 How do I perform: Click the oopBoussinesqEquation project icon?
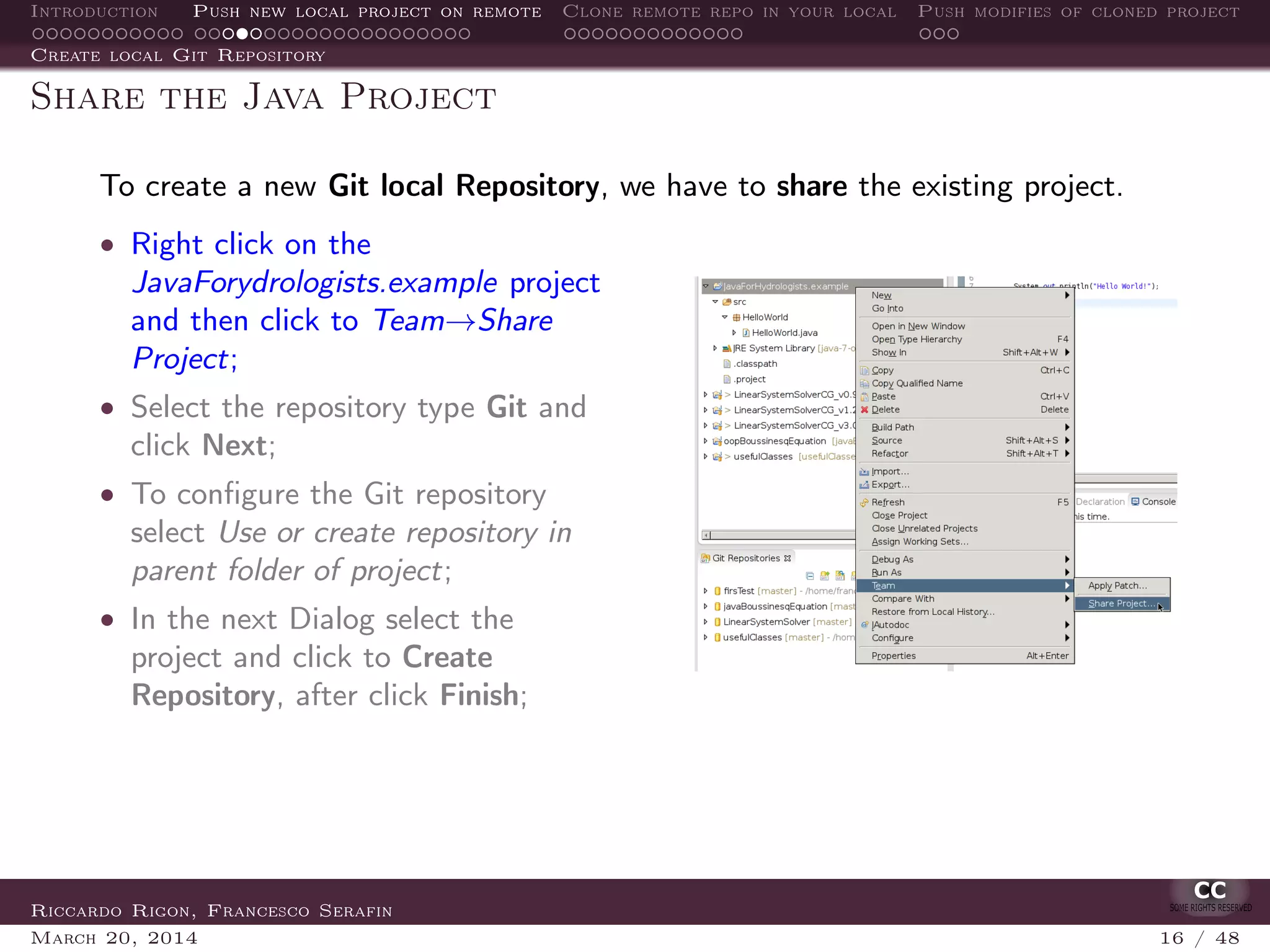[717, 441]
